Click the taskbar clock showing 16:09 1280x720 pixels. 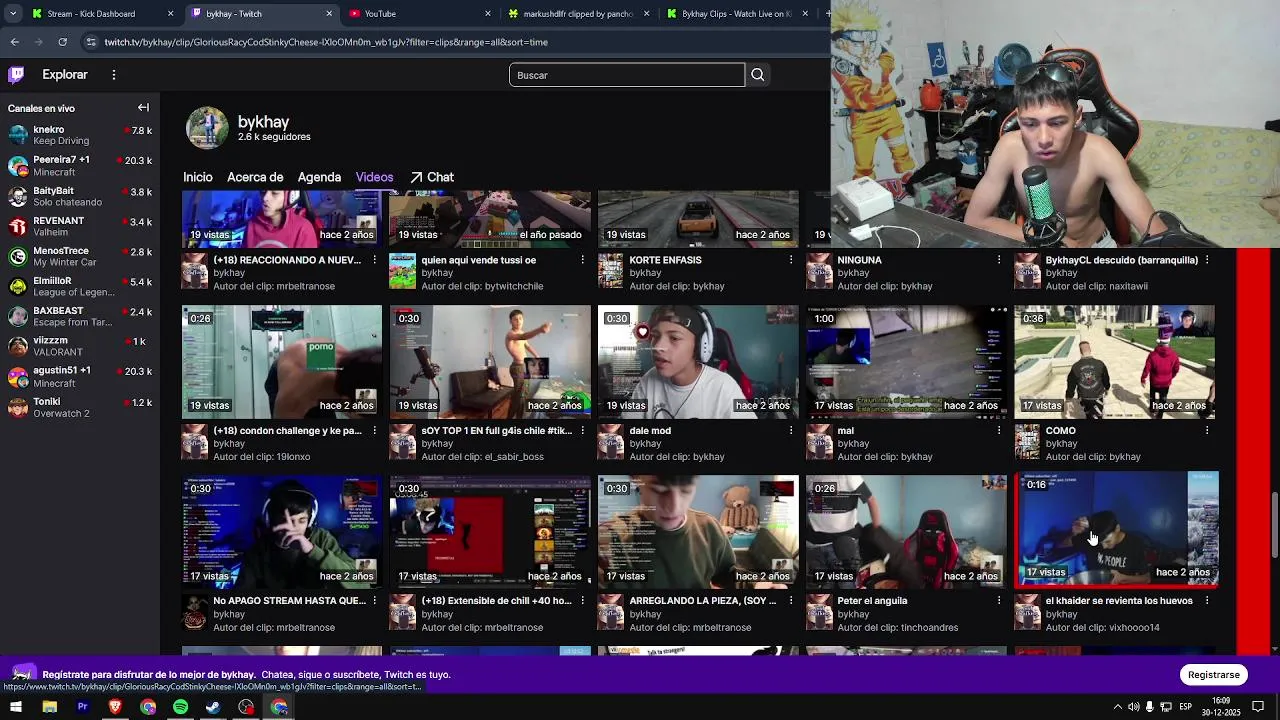(x=1221, y=707)
